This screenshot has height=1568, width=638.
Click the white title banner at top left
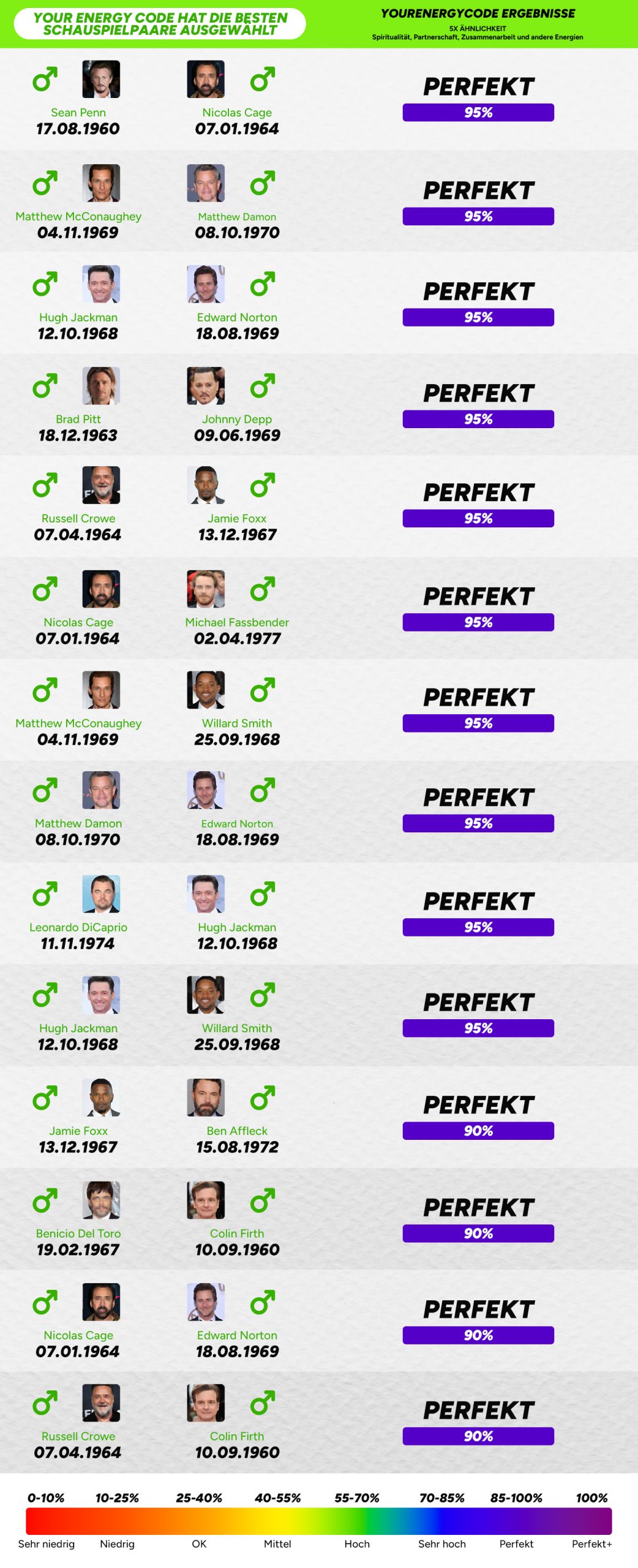click(160, 24)
